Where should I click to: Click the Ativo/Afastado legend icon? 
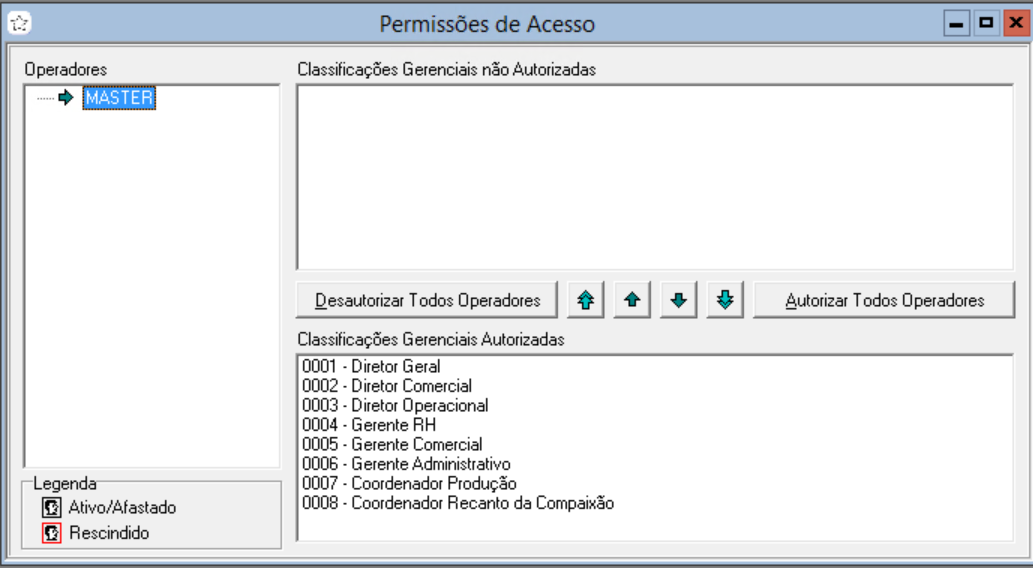[x=50, y=508]
